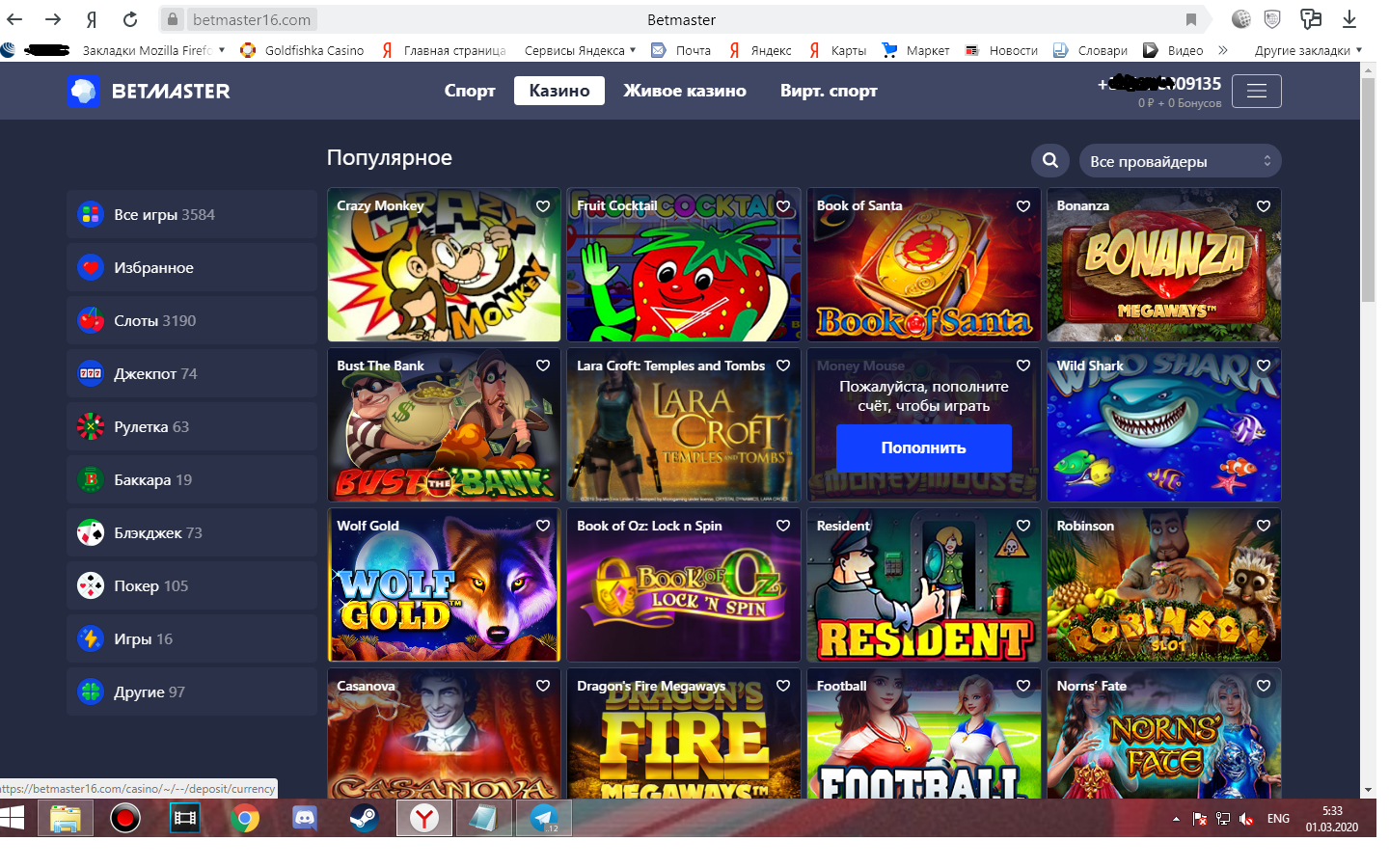Toggle favorite heart on Robinson

[x=1264, y=526]
